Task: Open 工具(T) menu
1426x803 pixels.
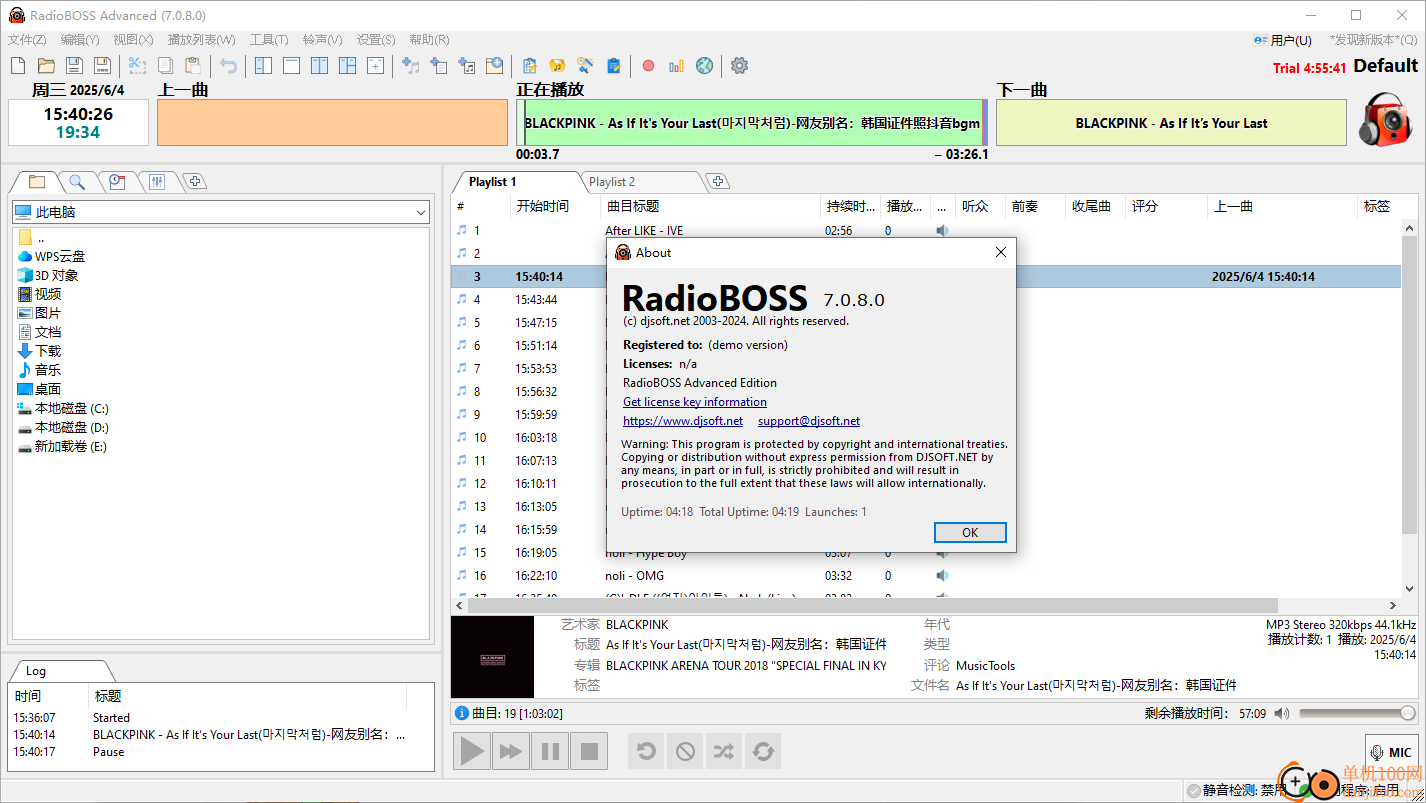Action: click(269, 40)
